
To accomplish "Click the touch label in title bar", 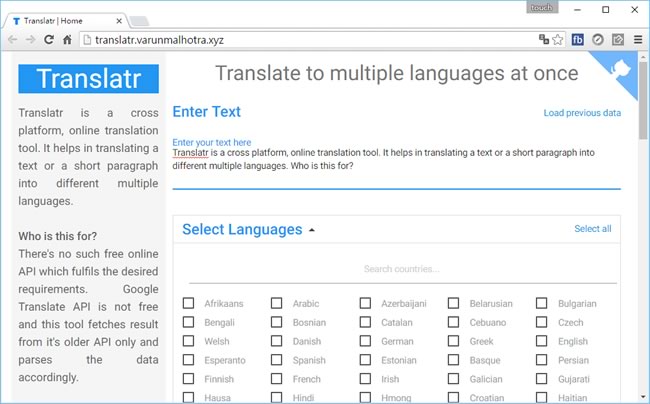I will pos(541,7).
